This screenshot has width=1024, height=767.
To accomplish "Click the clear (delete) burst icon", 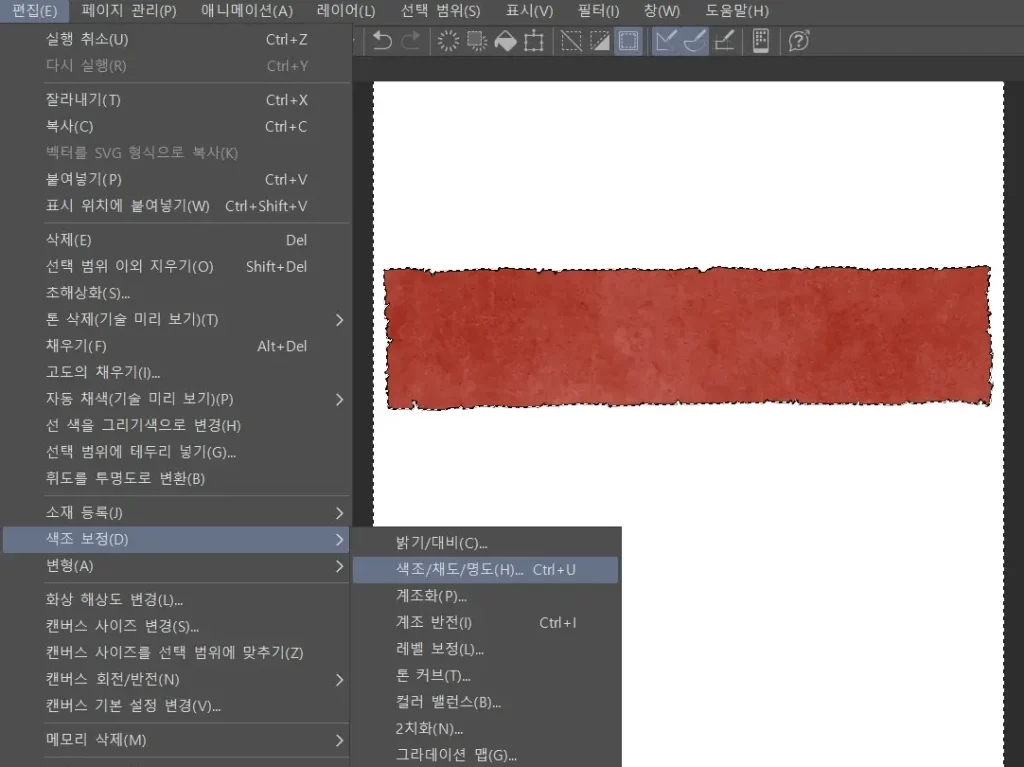I will [x=449, y=41].
